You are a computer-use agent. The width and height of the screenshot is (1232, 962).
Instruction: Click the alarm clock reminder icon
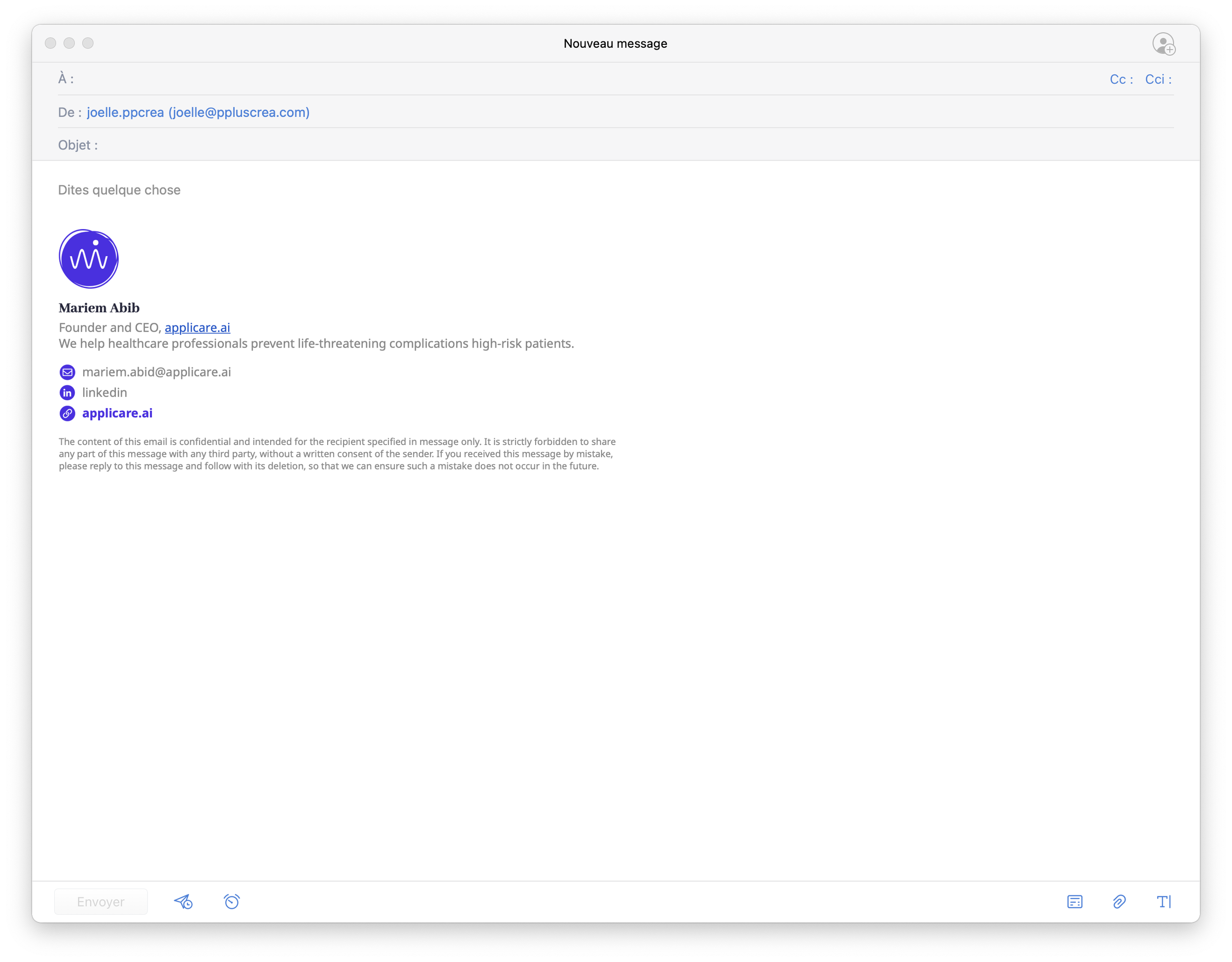tap(231, 901)
